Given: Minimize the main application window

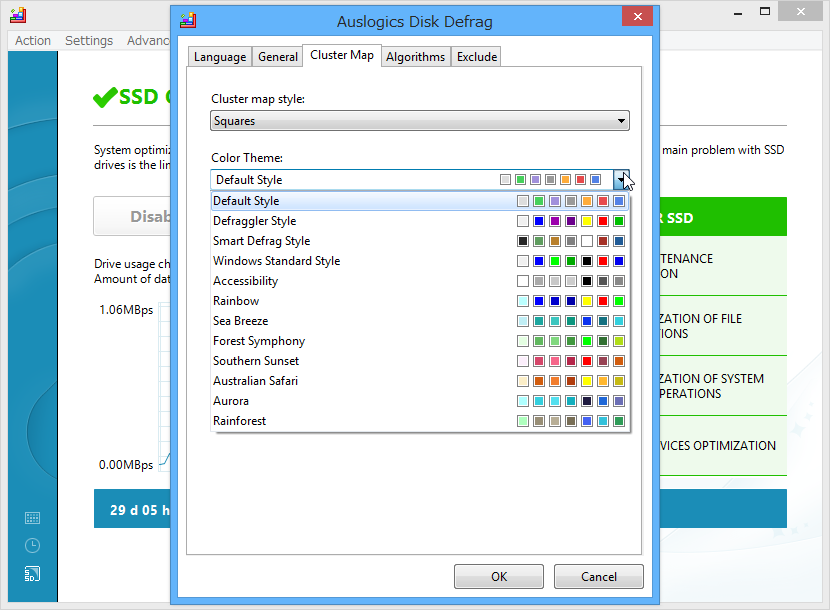Looking at the screenshot, I should coord(737,13).
